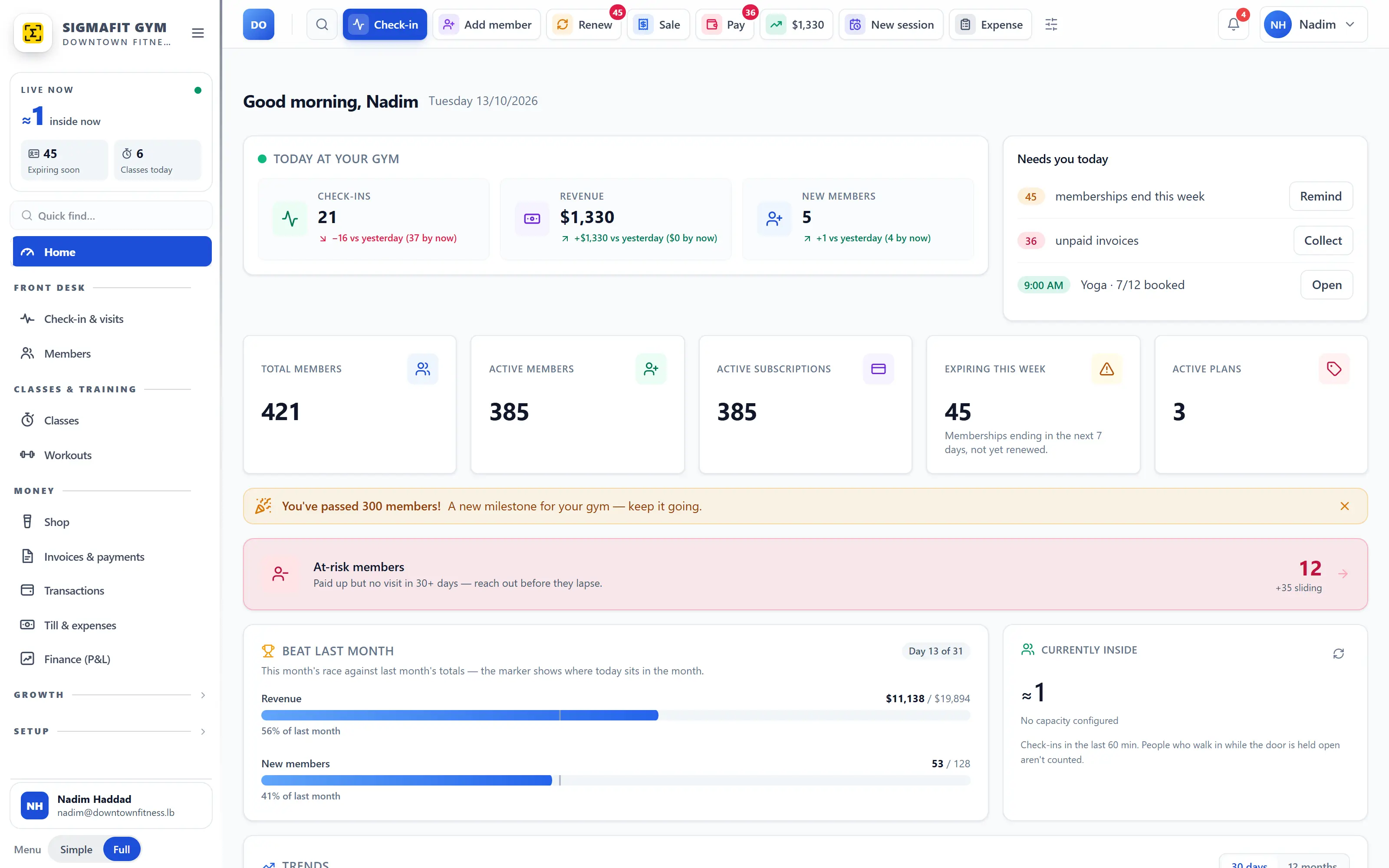Focus the Quick find search field
This screenshot has height=868, width=1389.
coord(112,216)
